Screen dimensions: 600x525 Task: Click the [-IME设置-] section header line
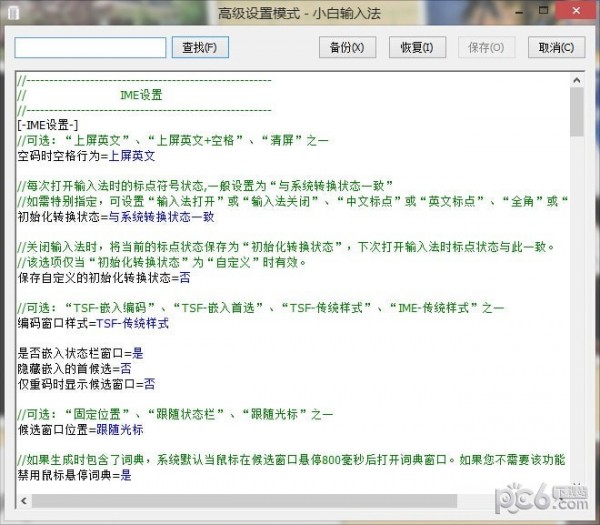(x=48, y=125)
